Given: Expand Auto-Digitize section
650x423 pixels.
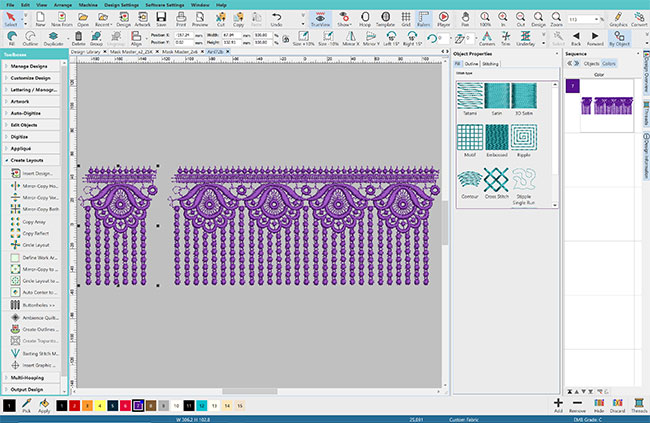Looking at the screenshot, I should (x=32, y=113).
